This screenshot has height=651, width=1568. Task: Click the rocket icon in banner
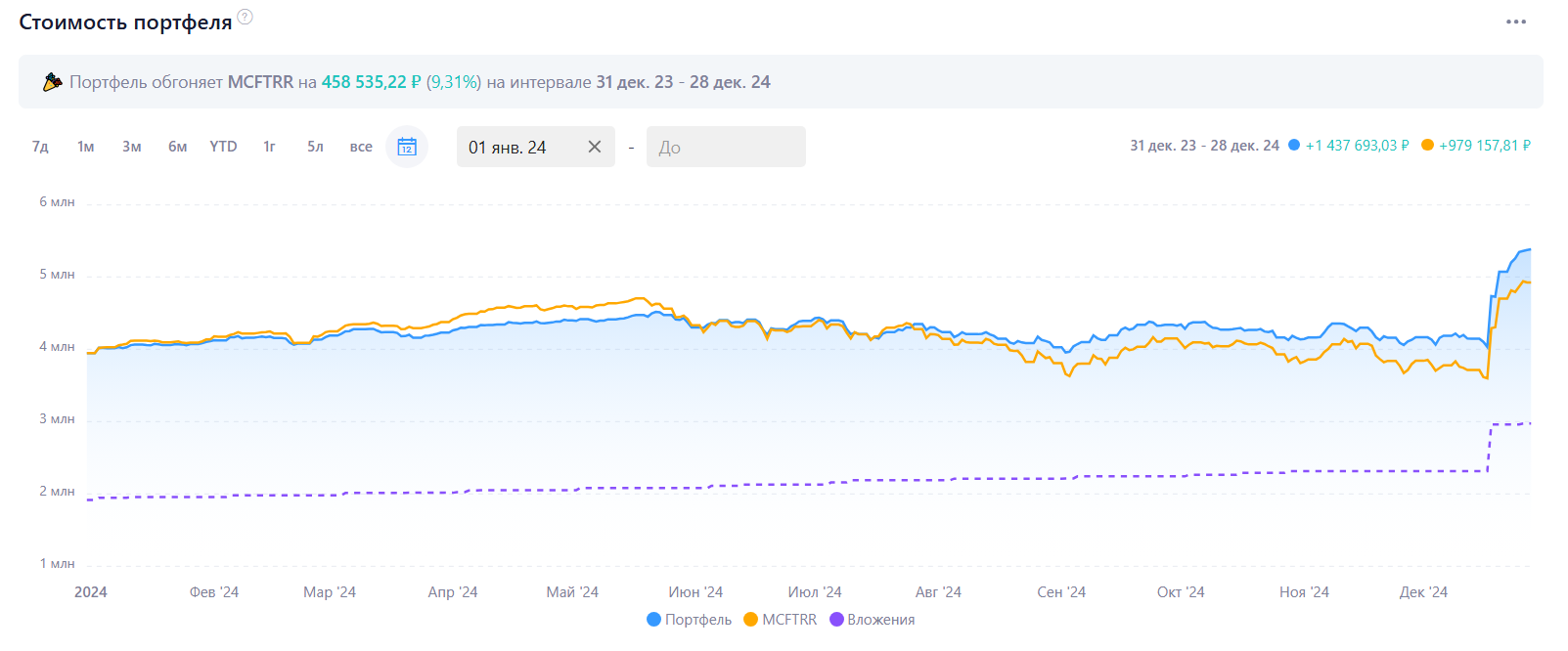[53, 82]
